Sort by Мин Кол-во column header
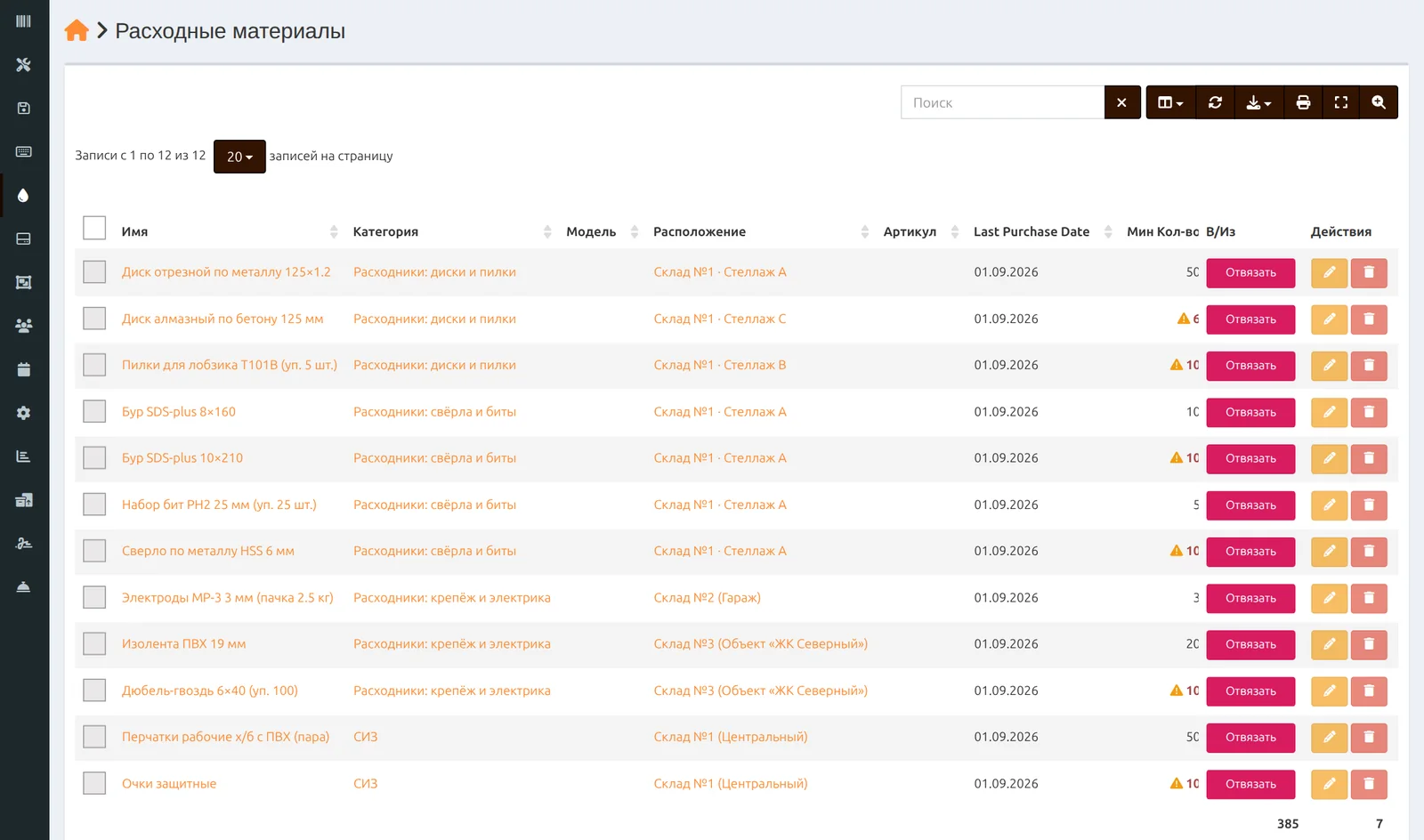The height and width of the screenshot is (840, 1424). [x=1162, y=231]
